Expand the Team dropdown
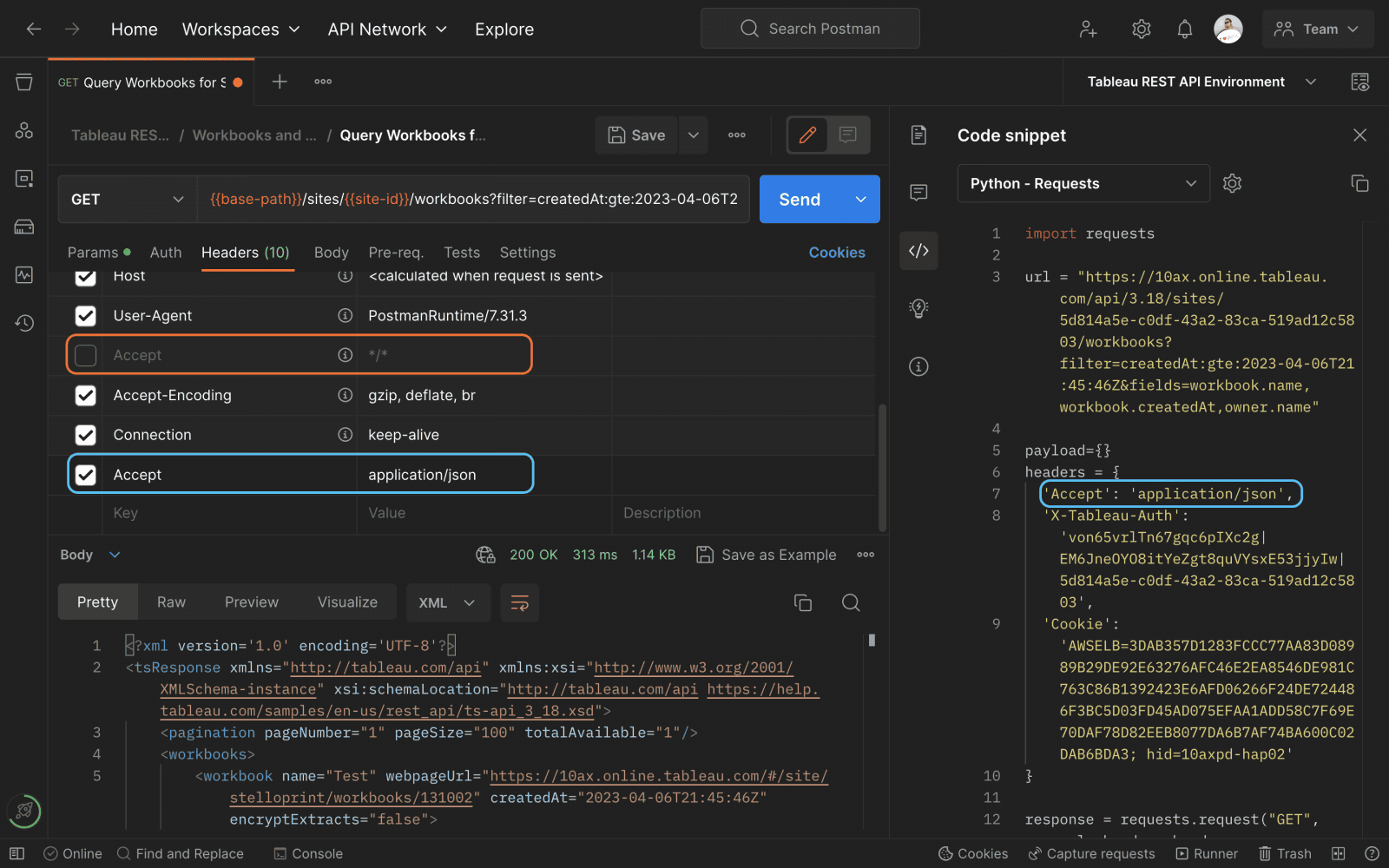Image resolution: width=1389 pixels, height=868 pixels. point(1317,29)
